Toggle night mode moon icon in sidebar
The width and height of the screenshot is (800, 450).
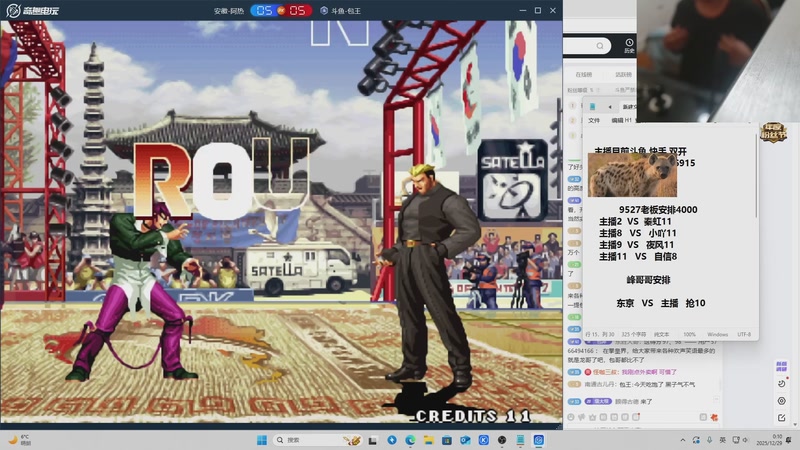tap(781, 384)
